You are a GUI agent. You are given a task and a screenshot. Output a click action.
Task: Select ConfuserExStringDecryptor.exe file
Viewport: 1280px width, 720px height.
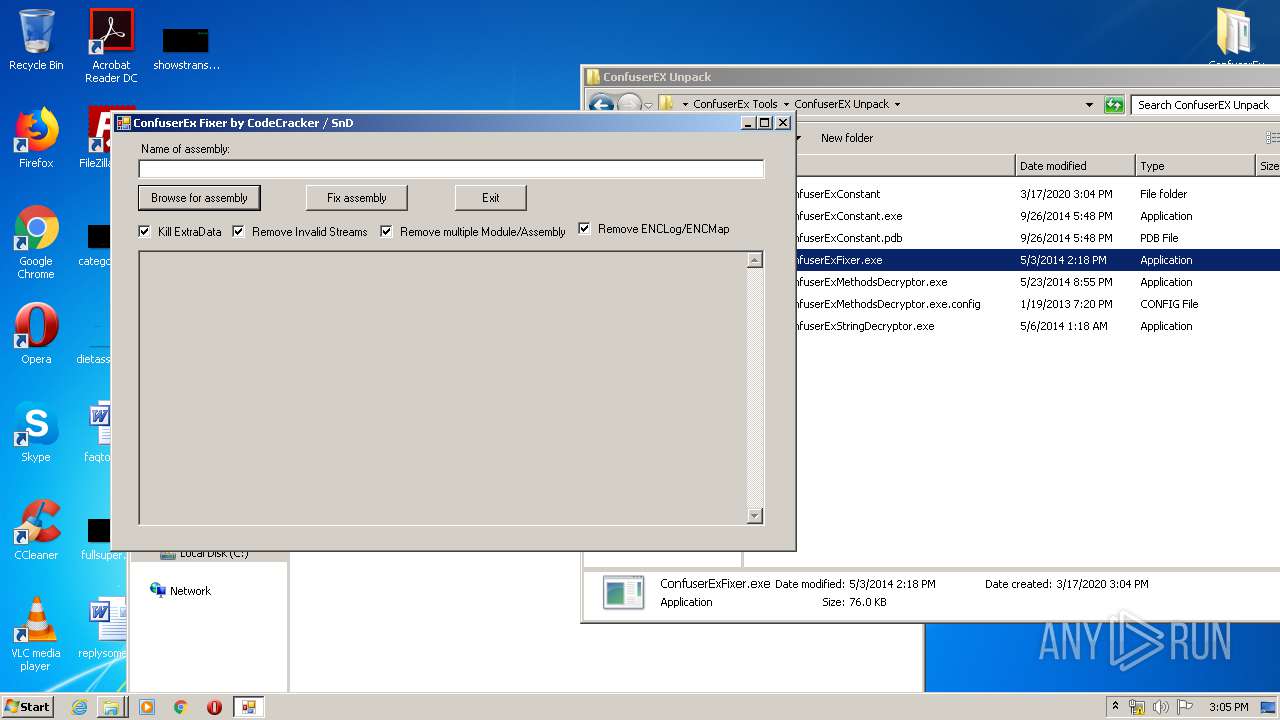click(1037, 326)
